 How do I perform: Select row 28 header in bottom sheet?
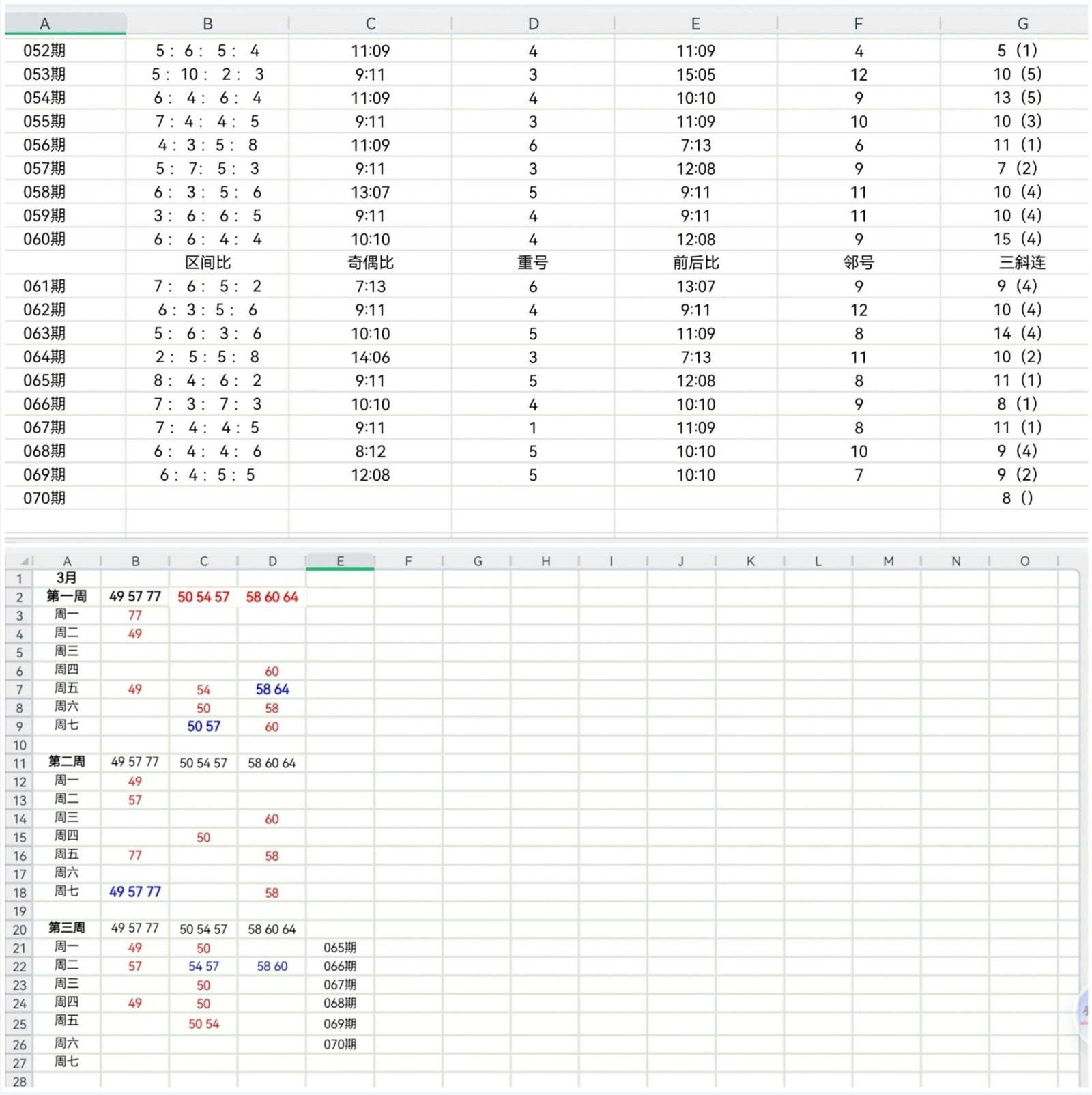tap(19, 1081)
